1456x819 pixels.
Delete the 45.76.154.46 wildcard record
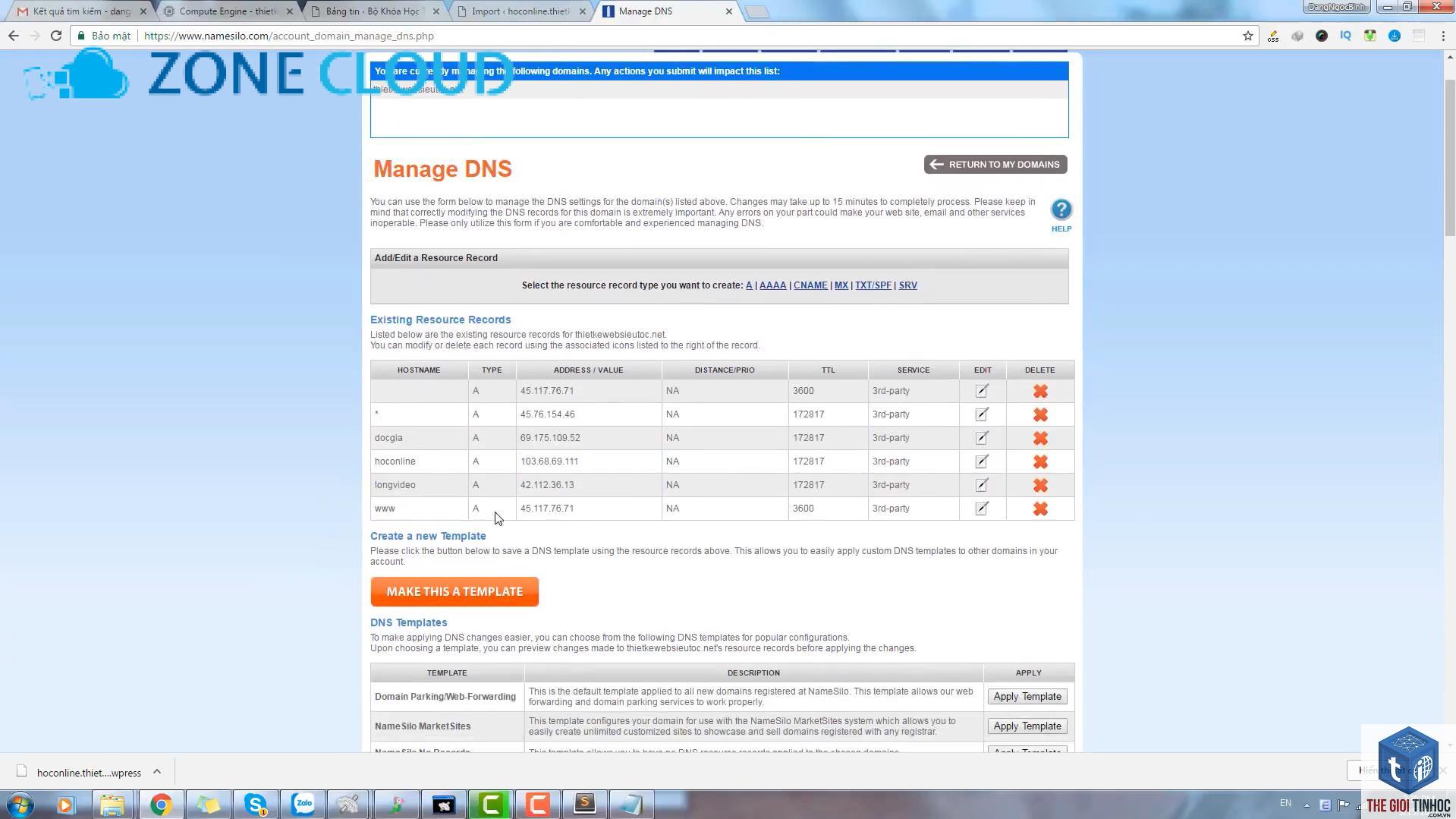tap(1040, 414)
